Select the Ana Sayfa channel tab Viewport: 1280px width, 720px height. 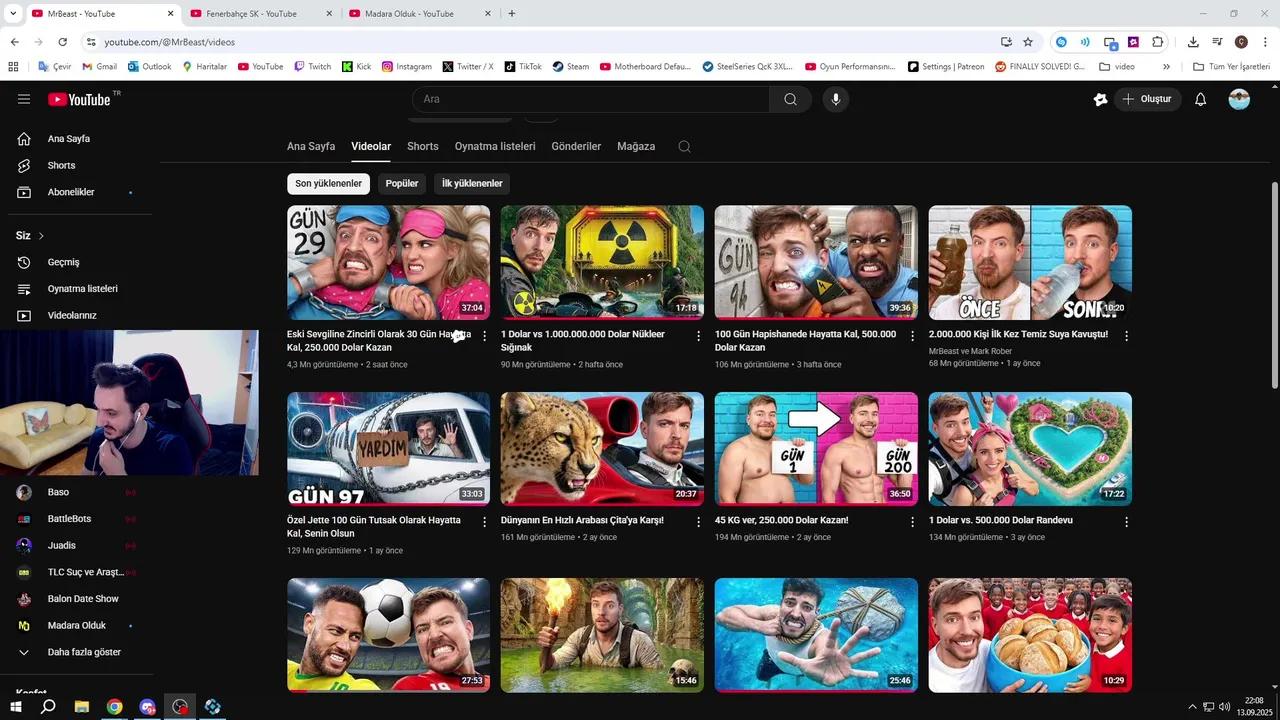click(x=311, y=146)
